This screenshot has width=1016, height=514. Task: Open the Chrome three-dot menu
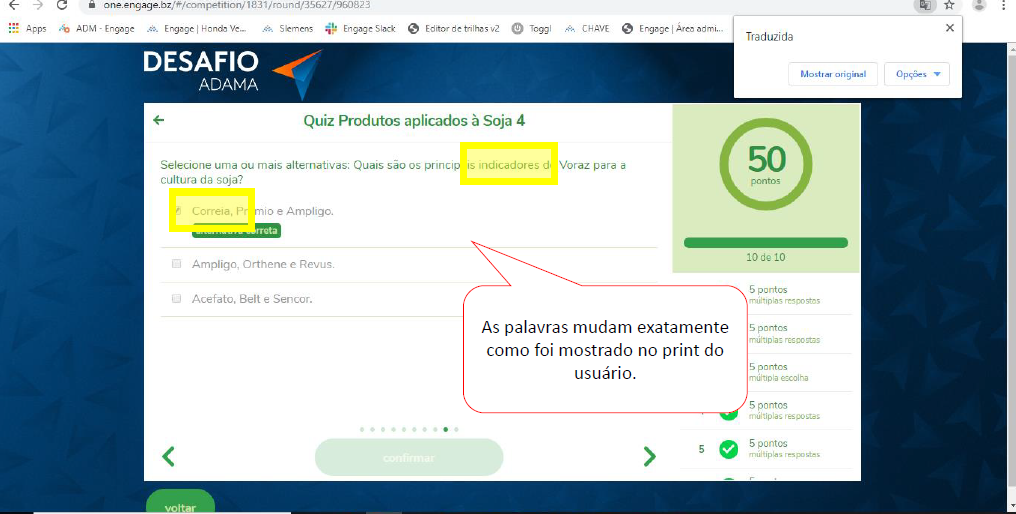click(1004, 5)
